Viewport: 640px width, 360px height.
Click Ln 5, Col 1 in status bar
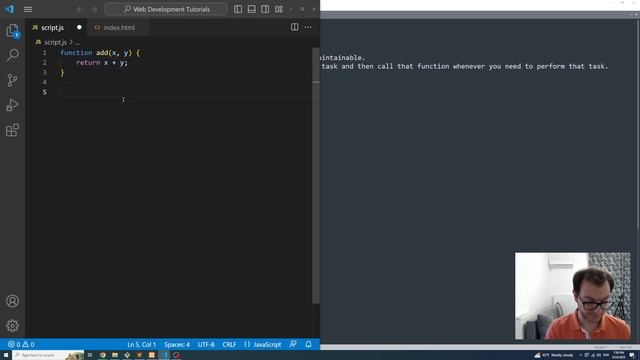(142, 344)
